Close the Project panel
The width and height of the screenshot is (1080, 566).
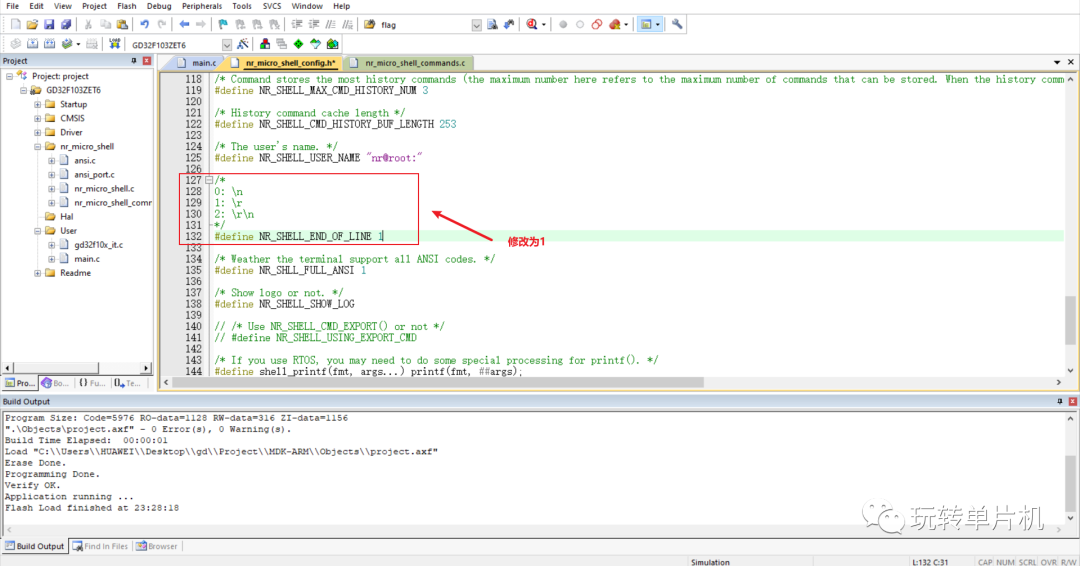[147, 61]
